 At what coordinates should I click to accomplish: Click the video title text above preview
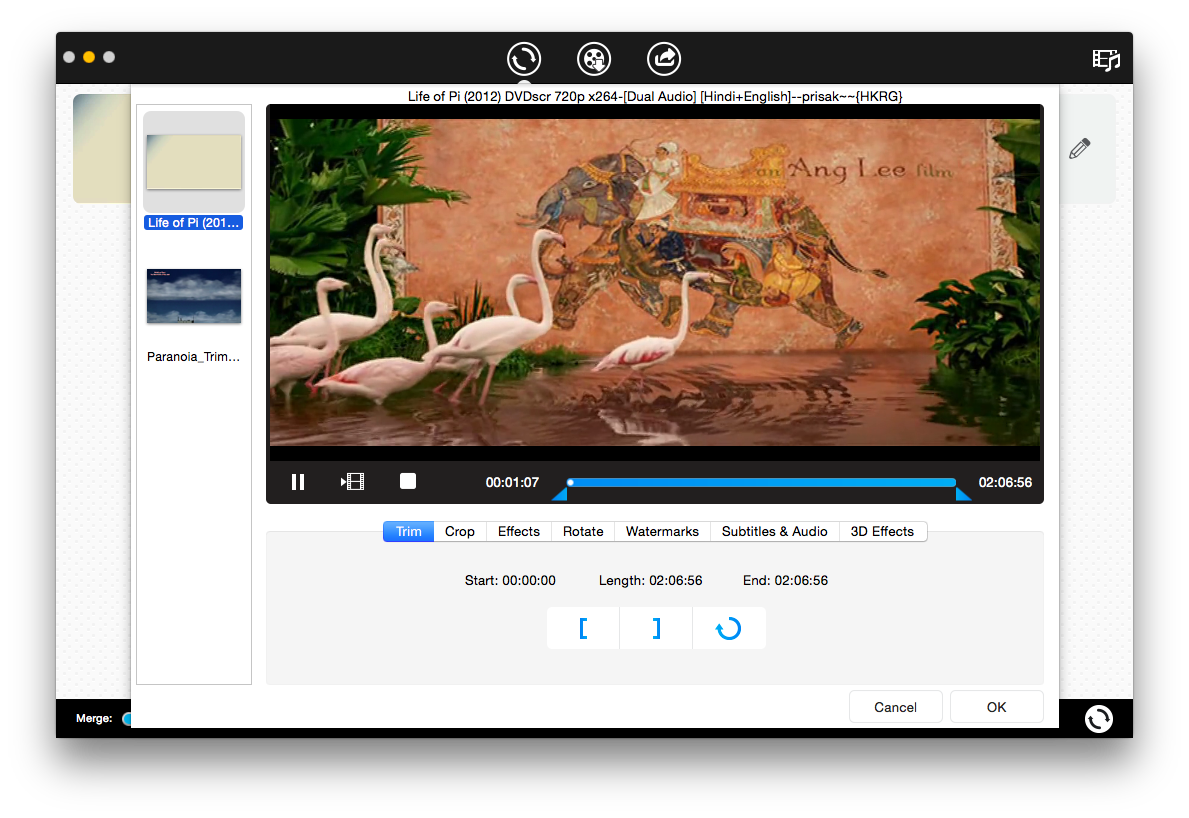(655, 96)
